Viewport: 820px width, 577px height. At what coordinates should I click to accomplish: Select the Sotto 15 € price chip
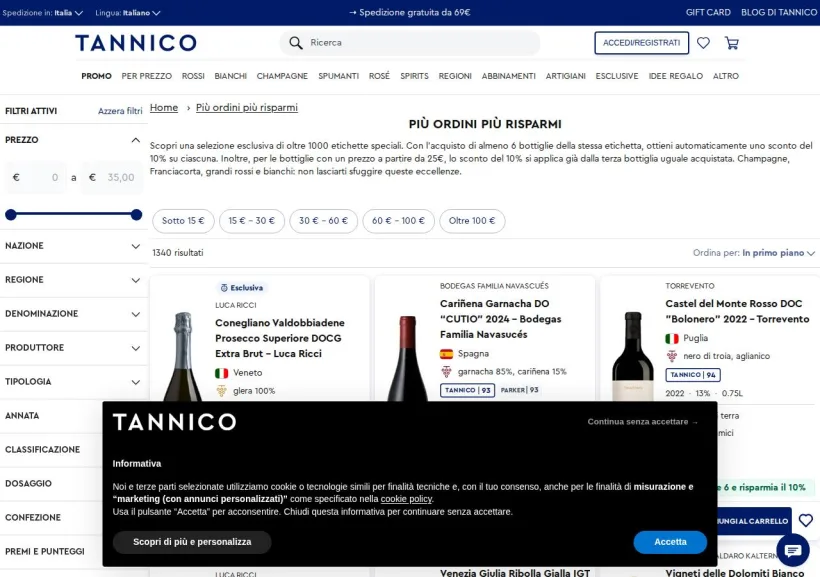[x=183, y=221]
